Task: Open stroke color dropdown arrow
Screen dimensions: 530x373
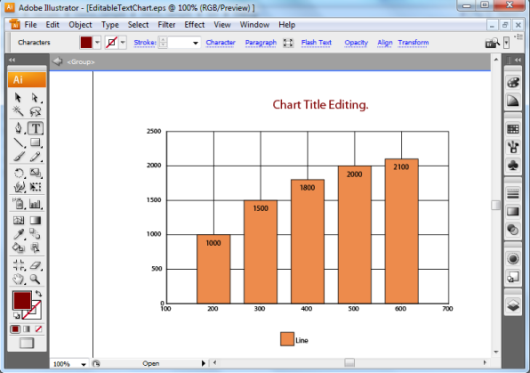Action: pyautogui.click(x=123, y=43)
